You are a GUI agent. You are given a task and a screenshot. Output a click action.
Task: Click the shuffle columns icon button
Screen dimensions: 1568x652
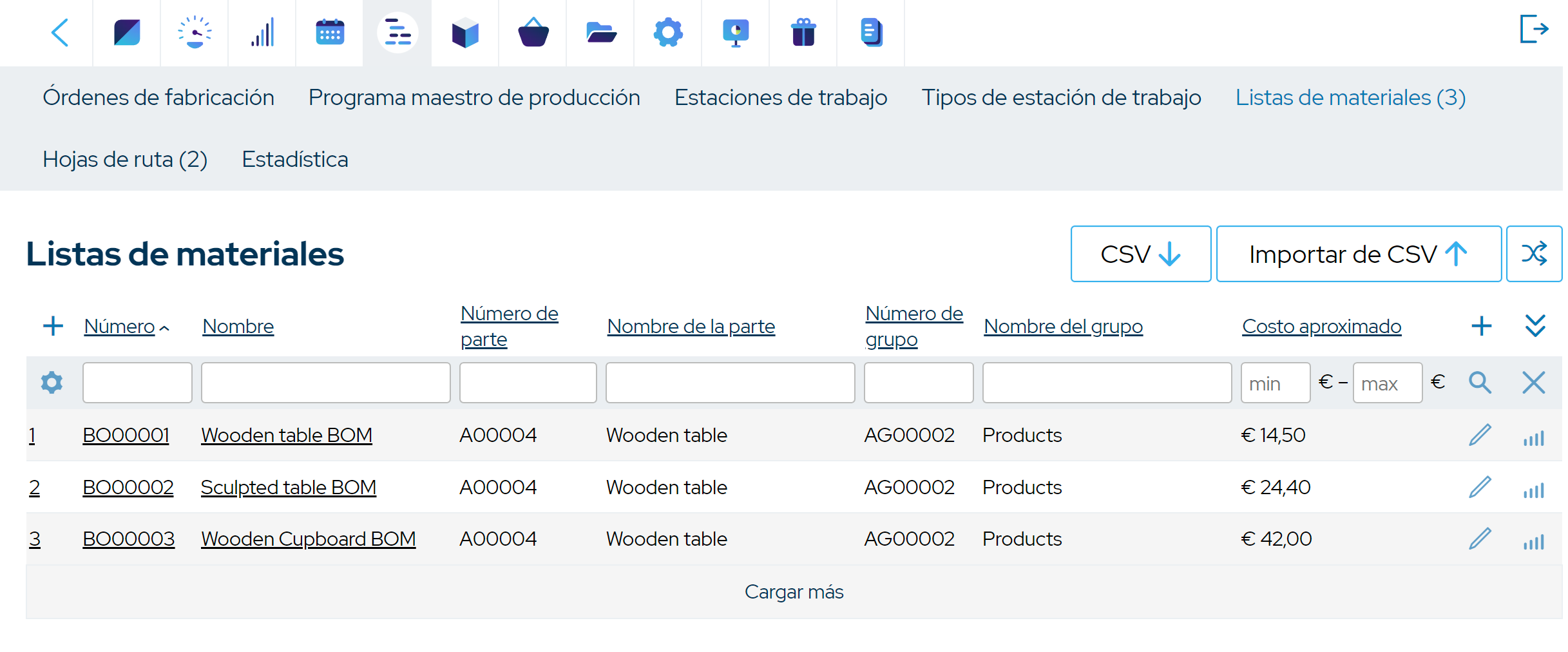click(1534, 254)
